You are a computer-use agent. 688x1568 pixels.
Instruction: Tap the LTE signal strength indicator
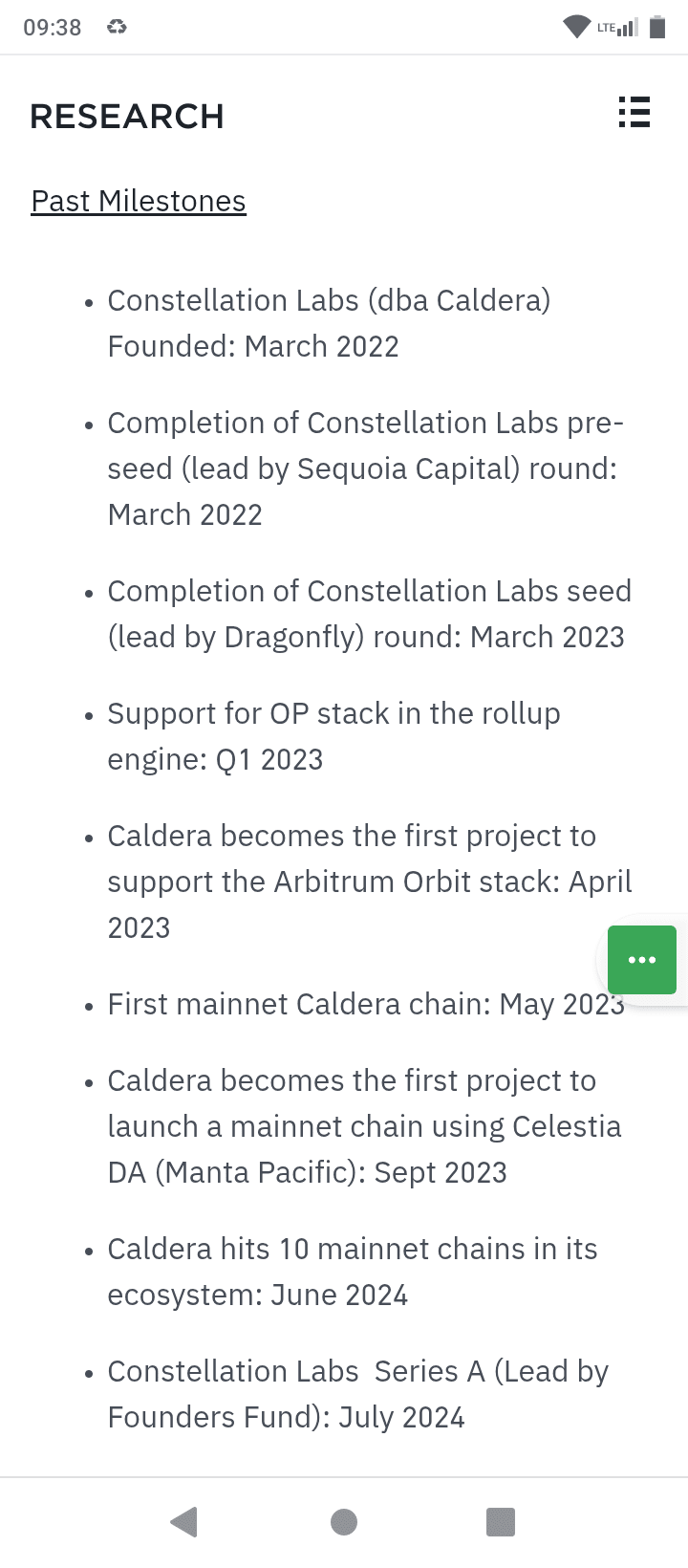click(x=617, y=27)
